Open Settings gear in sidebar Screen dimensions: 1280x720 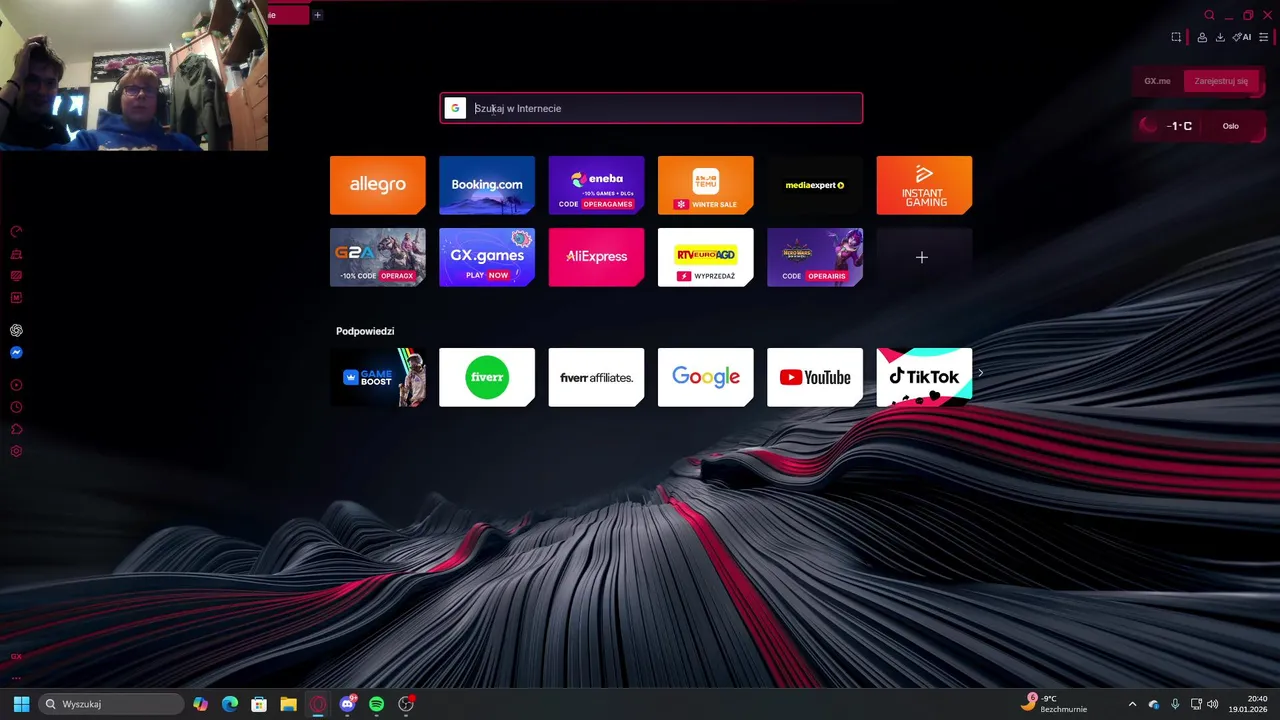click(x=16, y=451)
